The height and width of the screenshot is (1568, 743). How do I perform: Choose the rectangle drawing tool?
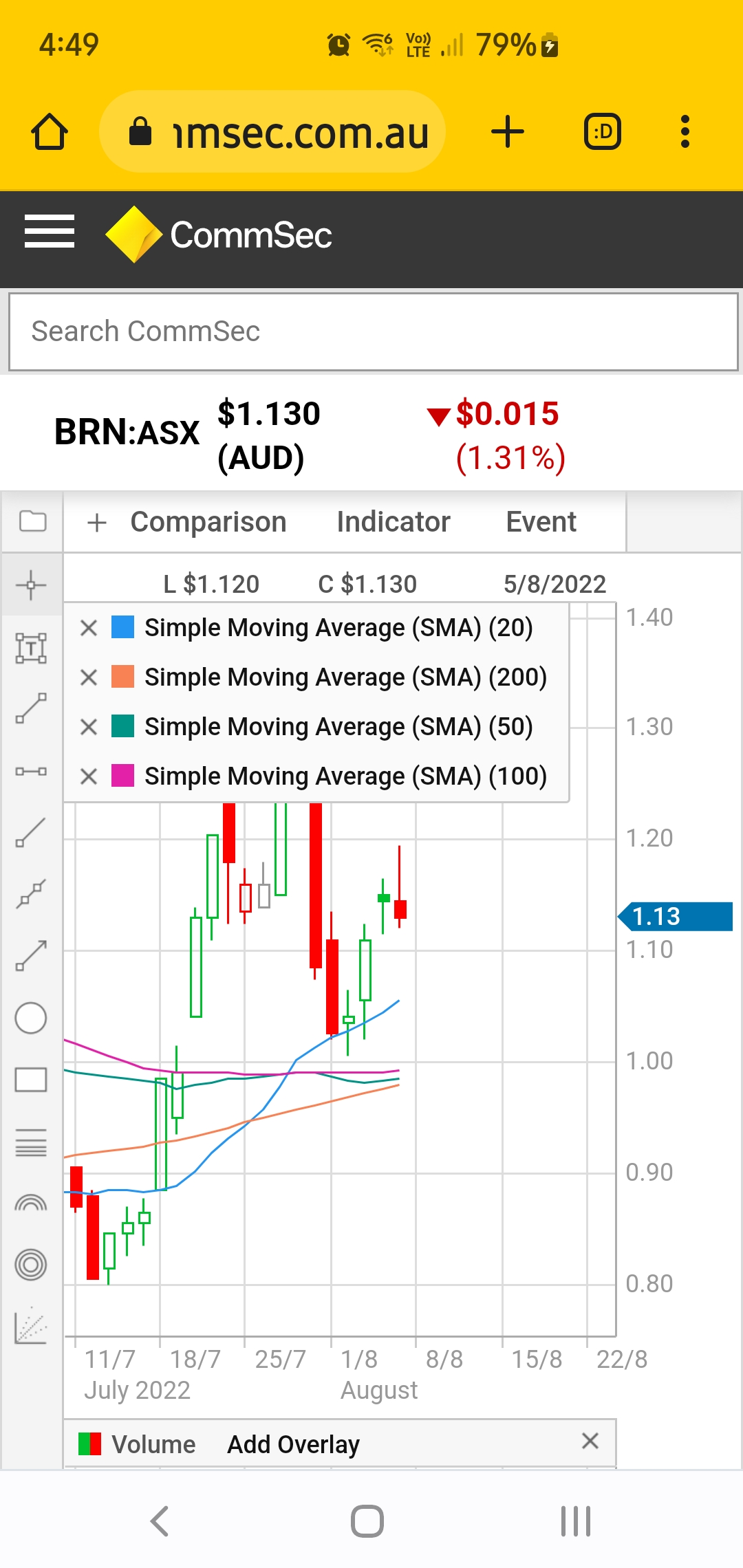31,1080
